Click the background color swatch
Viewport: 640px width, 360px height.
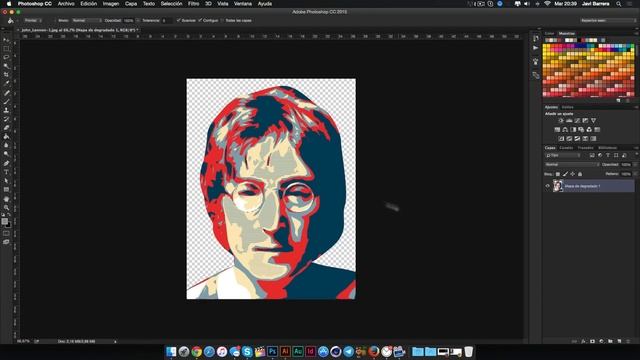coord(9,224)
